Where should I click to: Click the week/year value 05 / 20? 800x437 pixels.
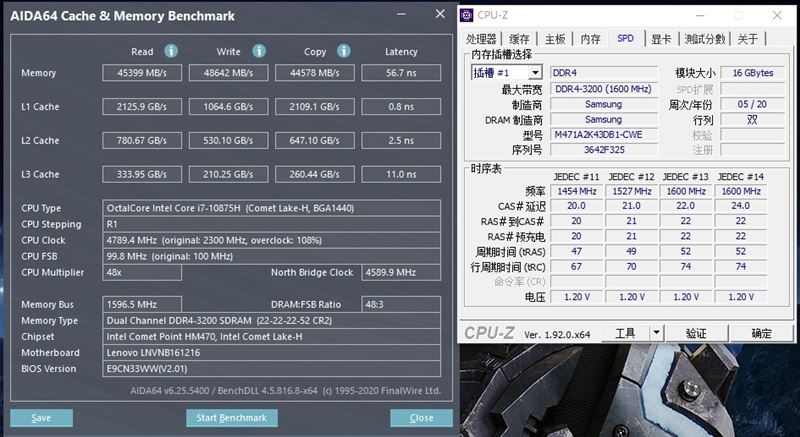[753, 104]
